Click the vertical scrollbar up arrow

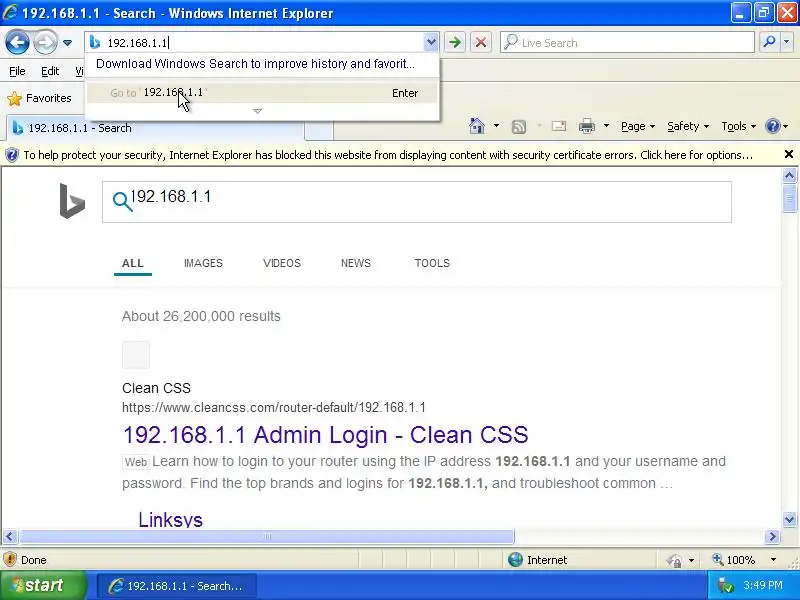click(789, 176)
